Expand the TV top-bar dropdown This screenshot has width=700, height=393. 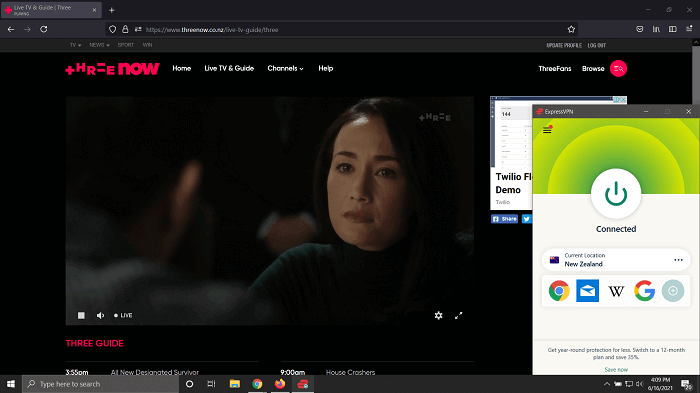click(x=75, y=45)
